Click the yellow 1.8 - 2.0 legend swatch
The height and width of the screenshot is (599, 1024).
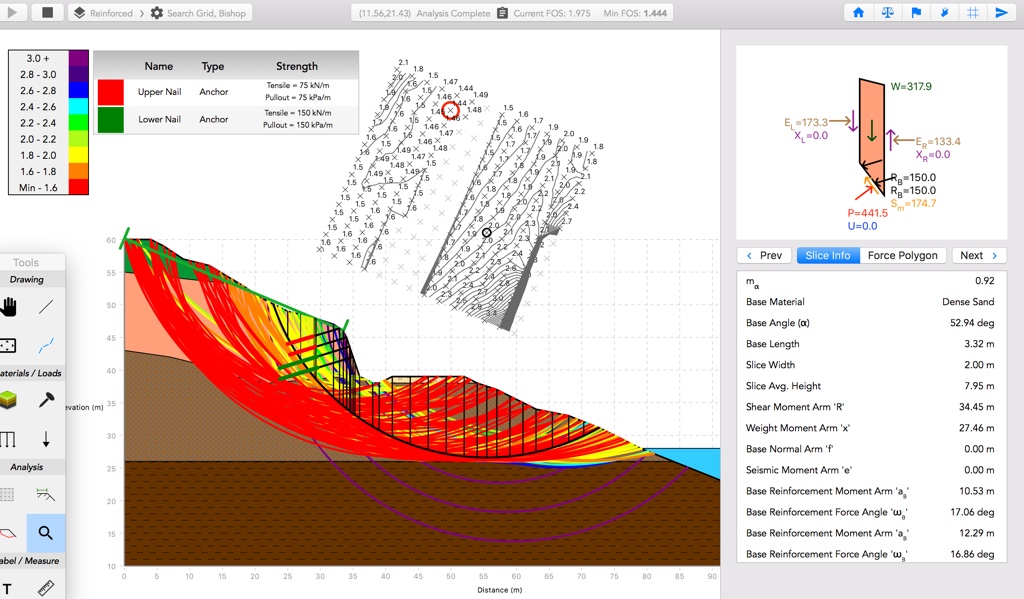[x=78, y=155]
